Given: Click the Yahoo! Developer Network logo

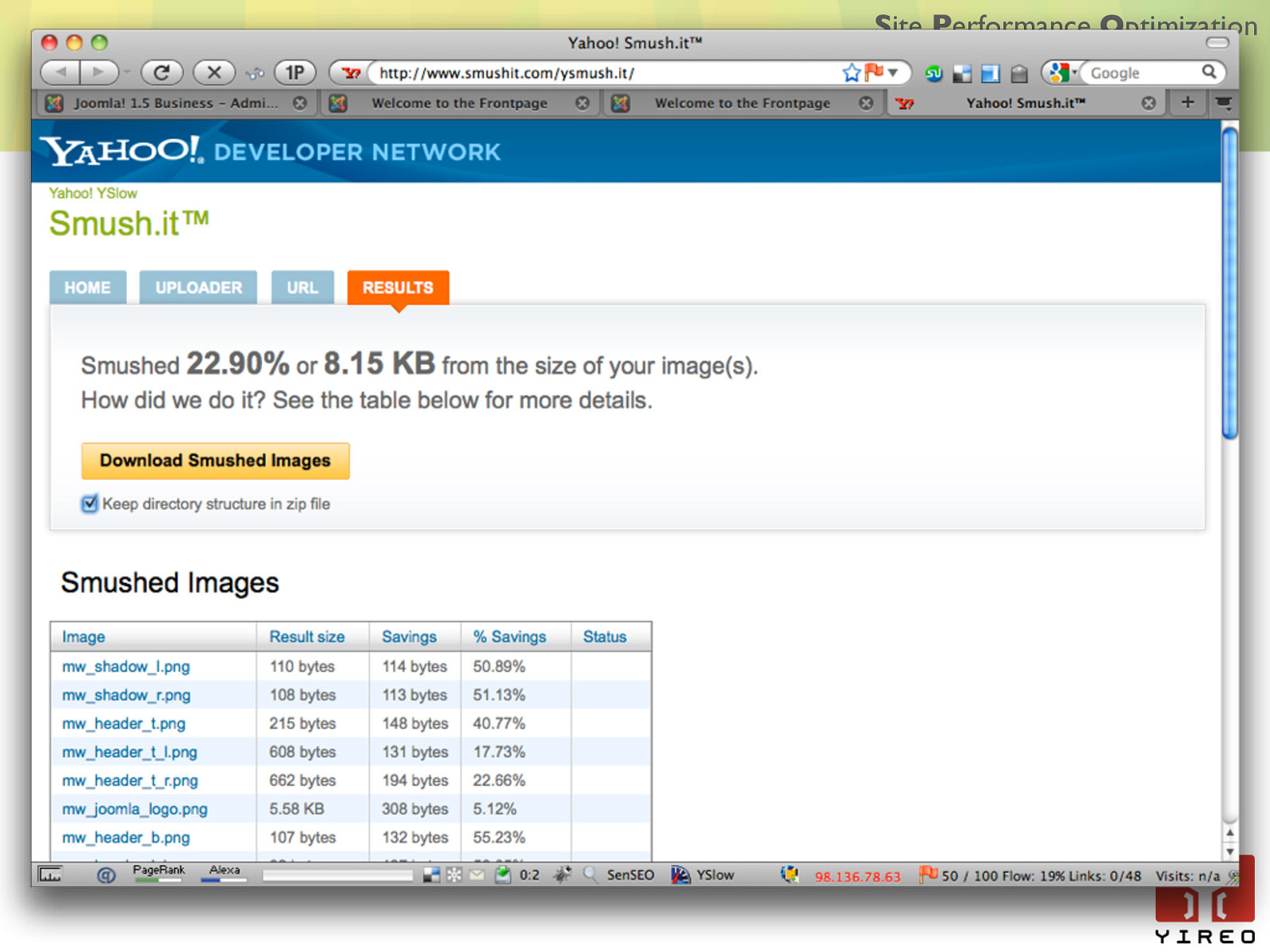Looking at the screenshot, I should pos(271,151).
